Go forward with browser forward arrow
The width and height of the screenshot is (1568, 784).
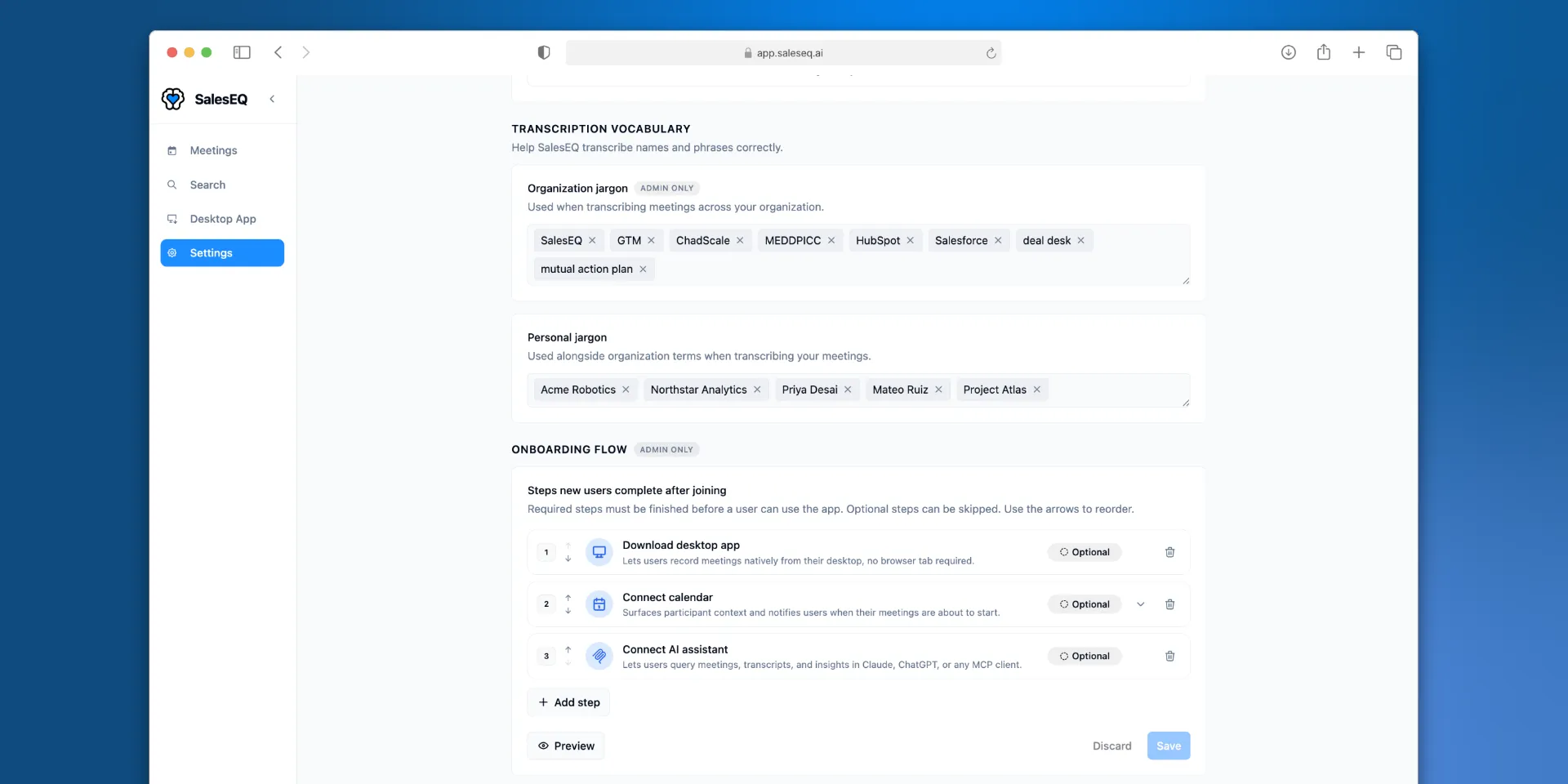[x=306, y=52]
